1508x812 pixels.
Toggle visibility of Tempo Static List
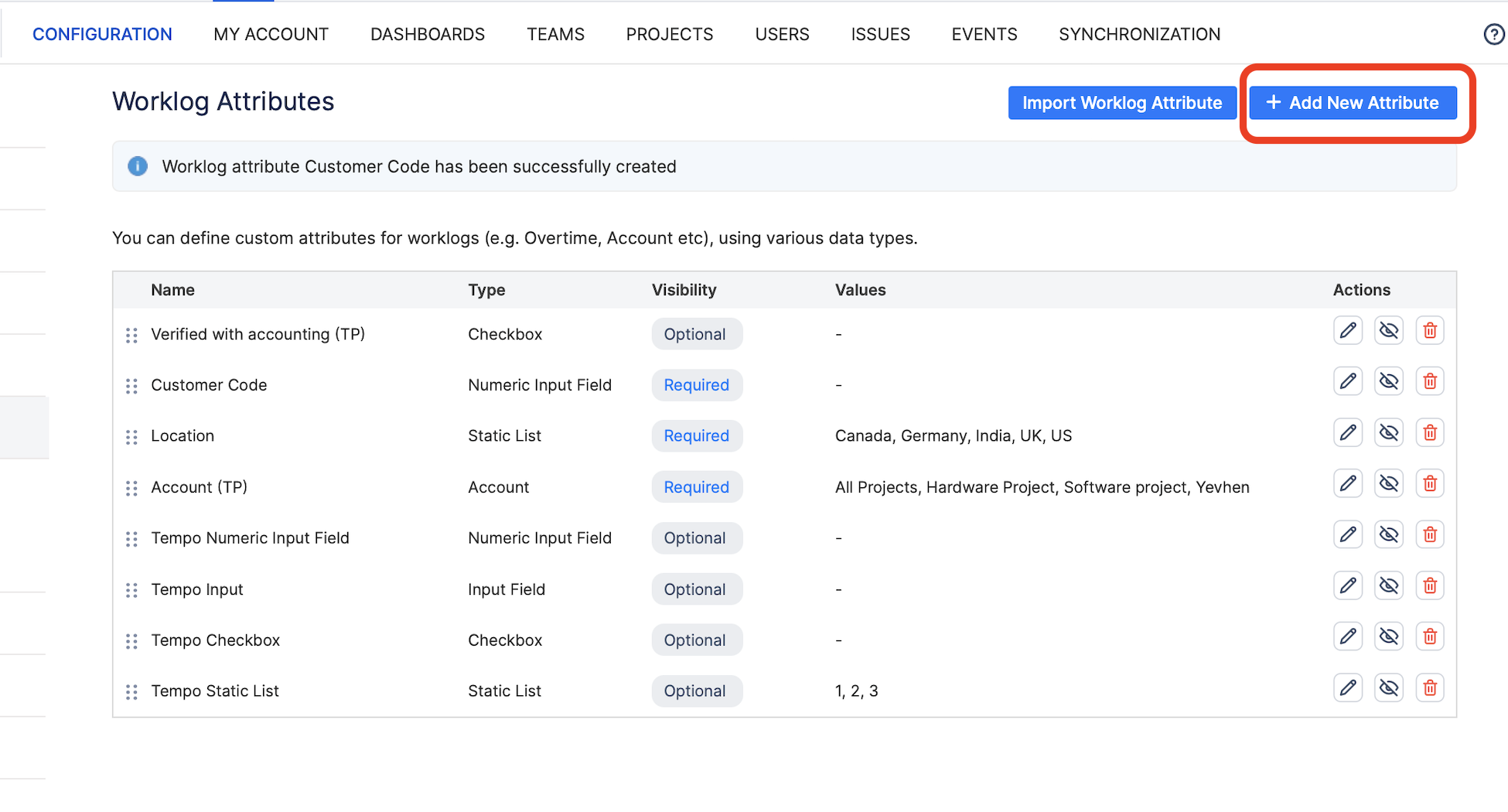click(x=1389, y=687)
